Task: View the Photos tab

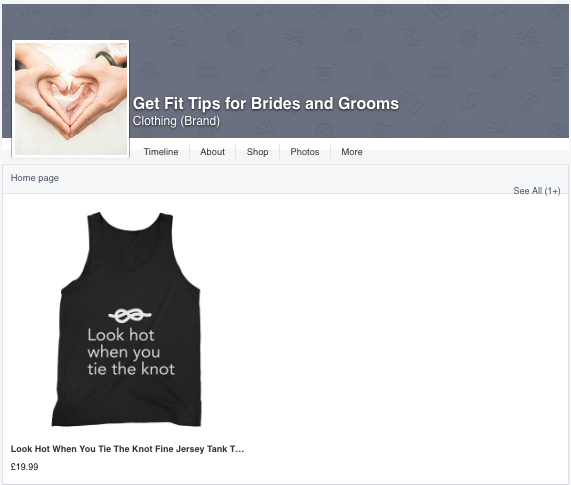Action: [x=305, y=152]
